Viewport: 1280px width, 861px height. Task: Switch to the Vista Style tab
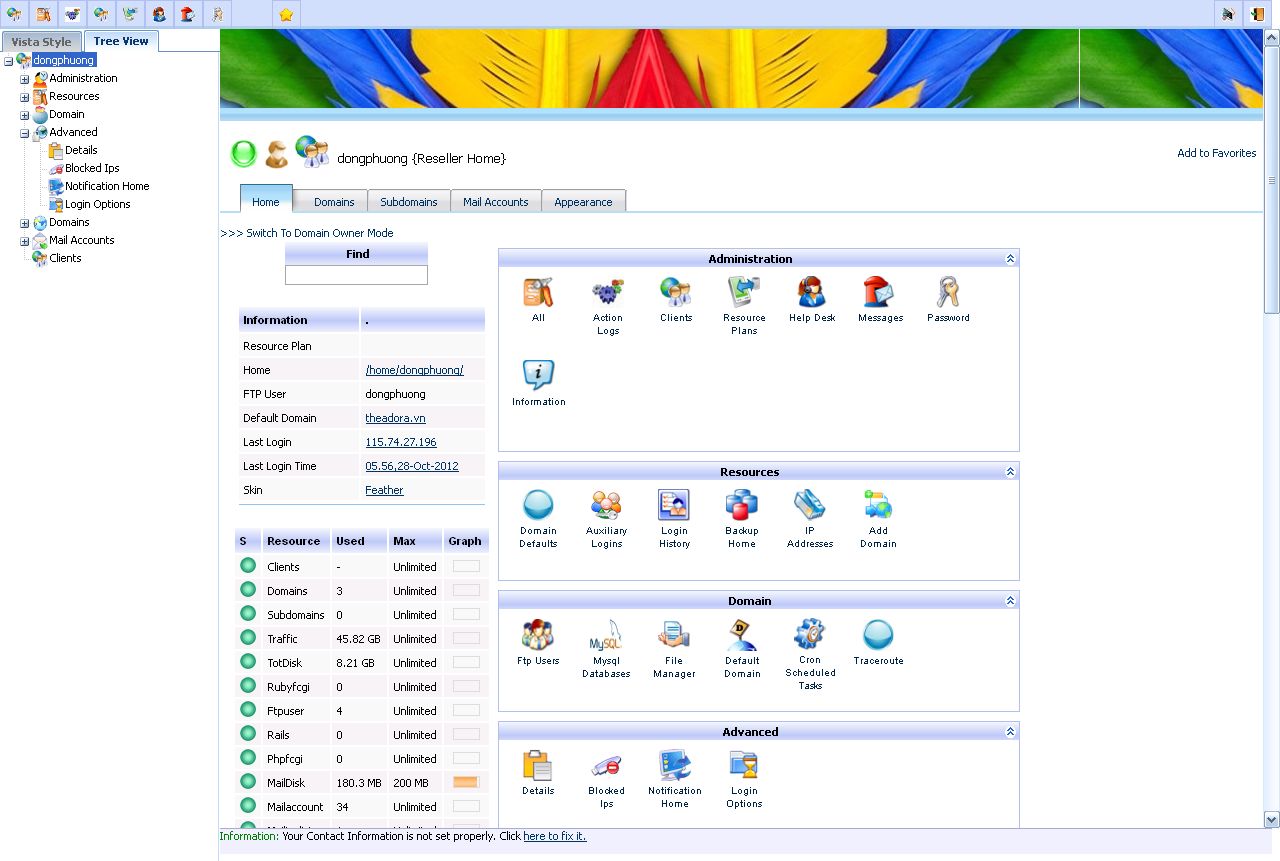pyautogui.click(x=41, y=42)
